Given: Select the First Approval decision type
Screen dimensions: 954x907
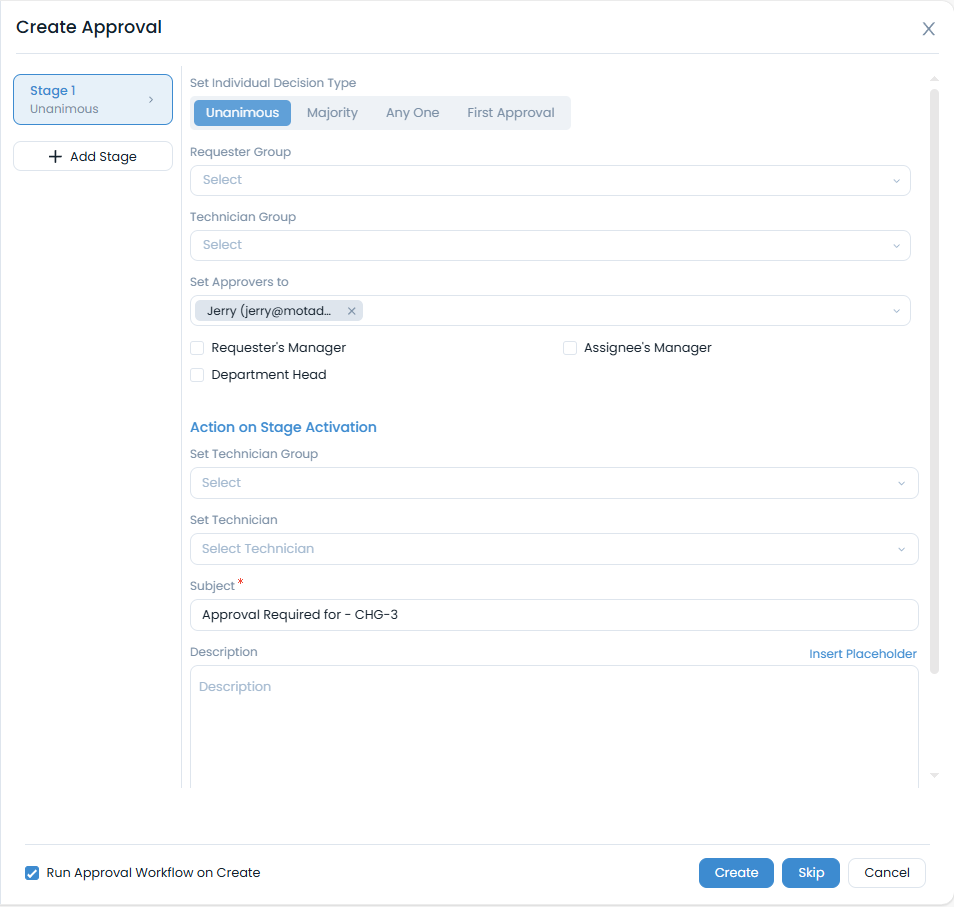Looking at the screenshot, I should coord(510,112).
